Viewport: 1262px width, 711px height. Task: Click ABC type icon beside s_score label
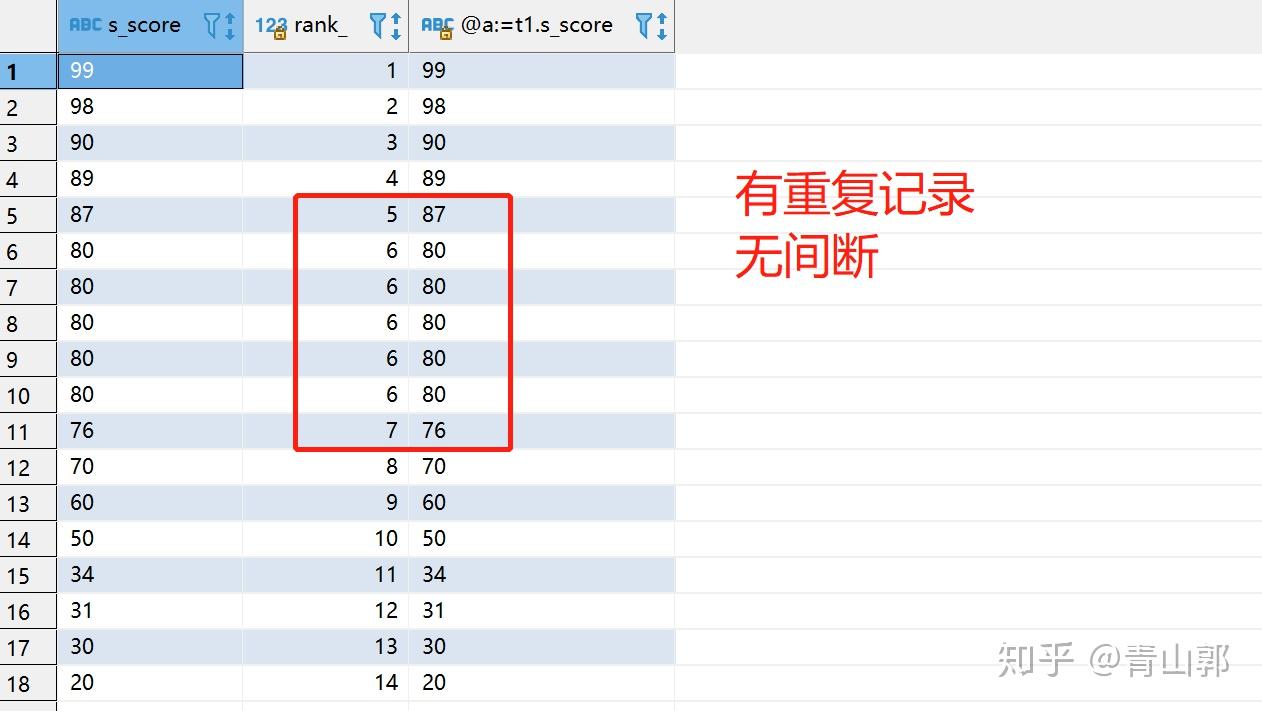[85, 25]
